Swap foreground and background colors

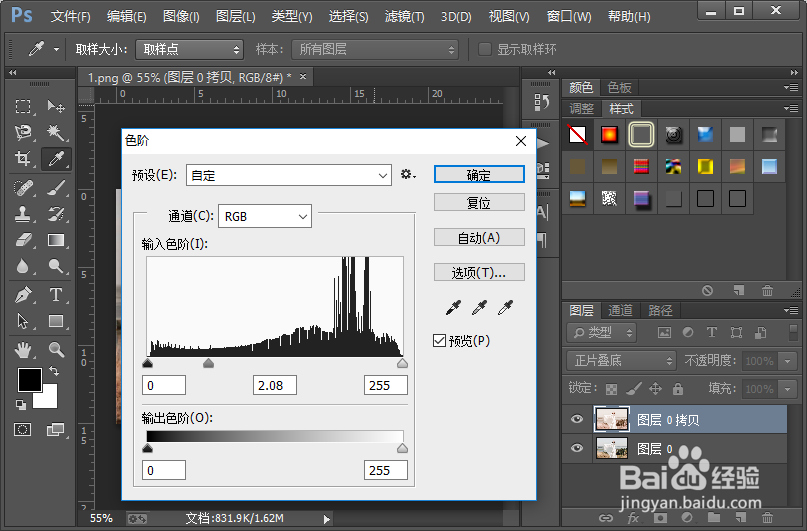click(x=54, y=370)
